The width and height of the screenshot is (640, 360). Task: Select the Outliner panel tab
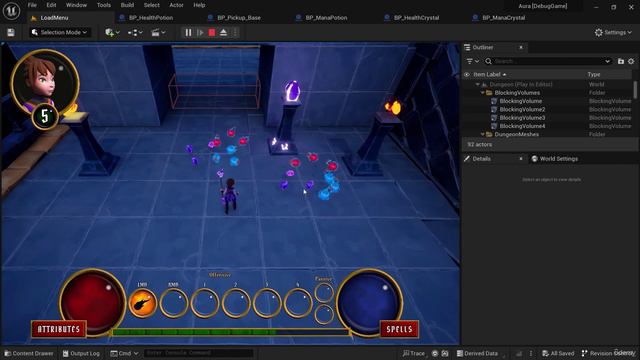click(x=483, y=48)
